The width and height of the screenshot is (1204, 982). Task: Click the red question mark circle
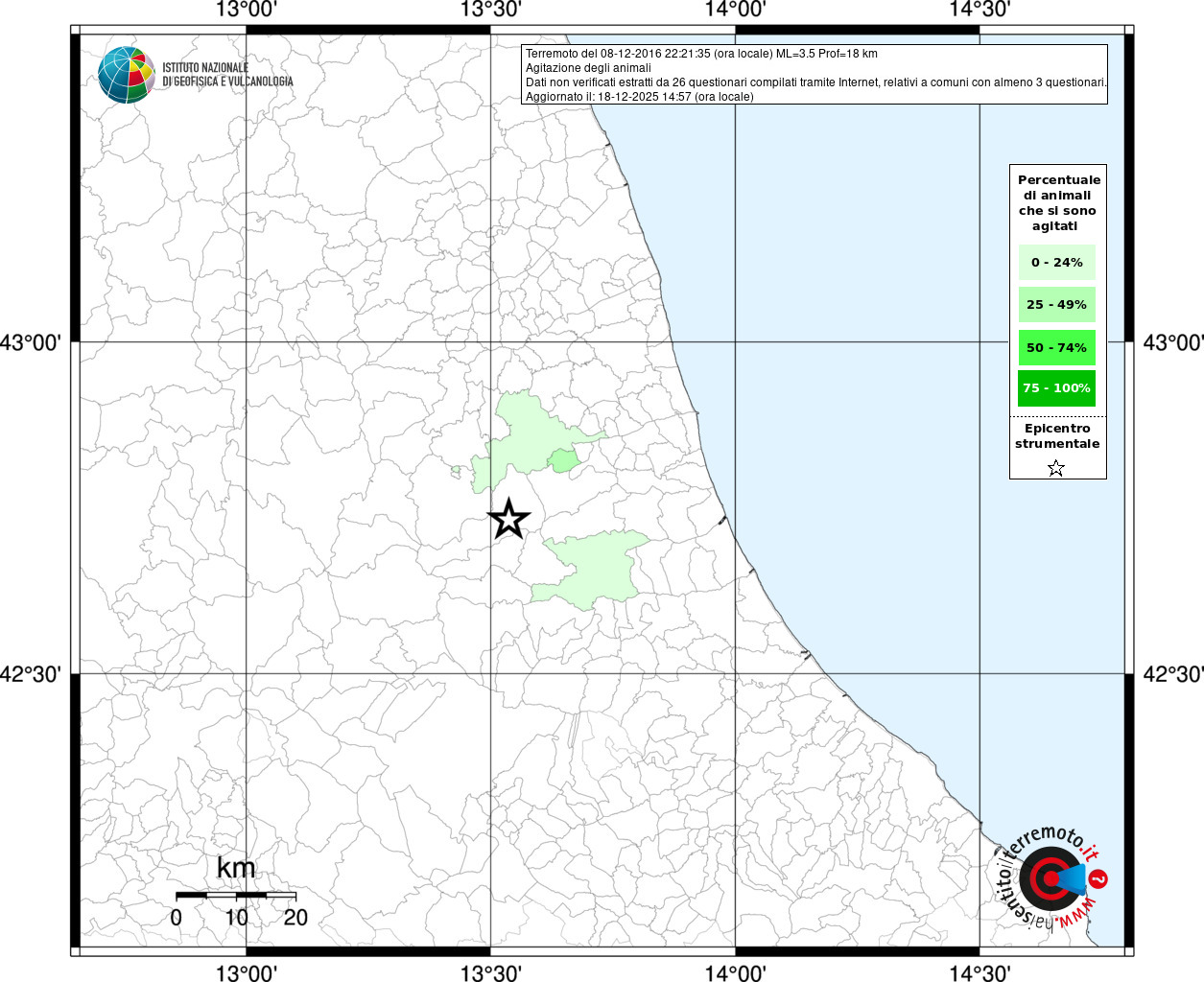click(x=1099, y=878)
